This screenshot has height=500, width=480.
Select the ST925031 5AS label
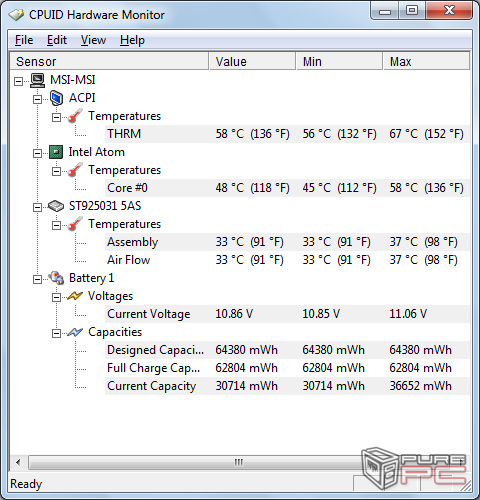click(105, 206)
